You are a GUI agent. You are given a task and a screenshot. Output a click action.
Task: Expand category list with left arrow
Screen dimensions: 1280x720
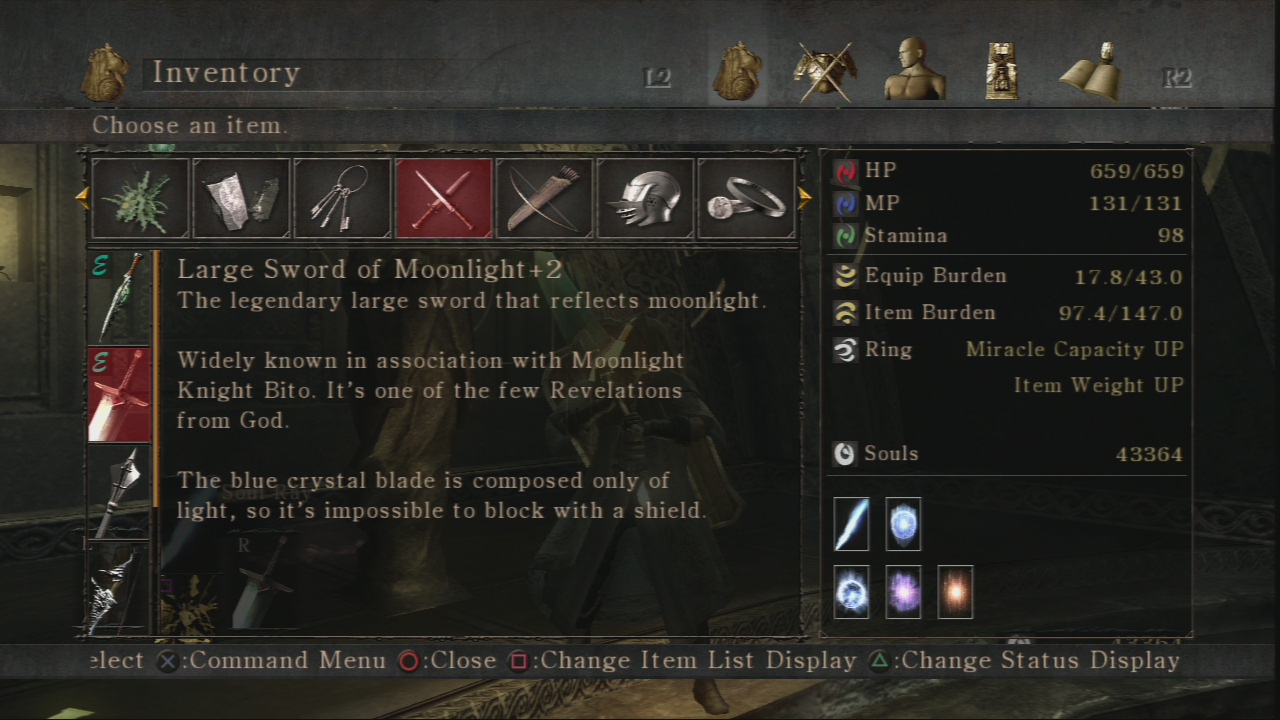82,198
